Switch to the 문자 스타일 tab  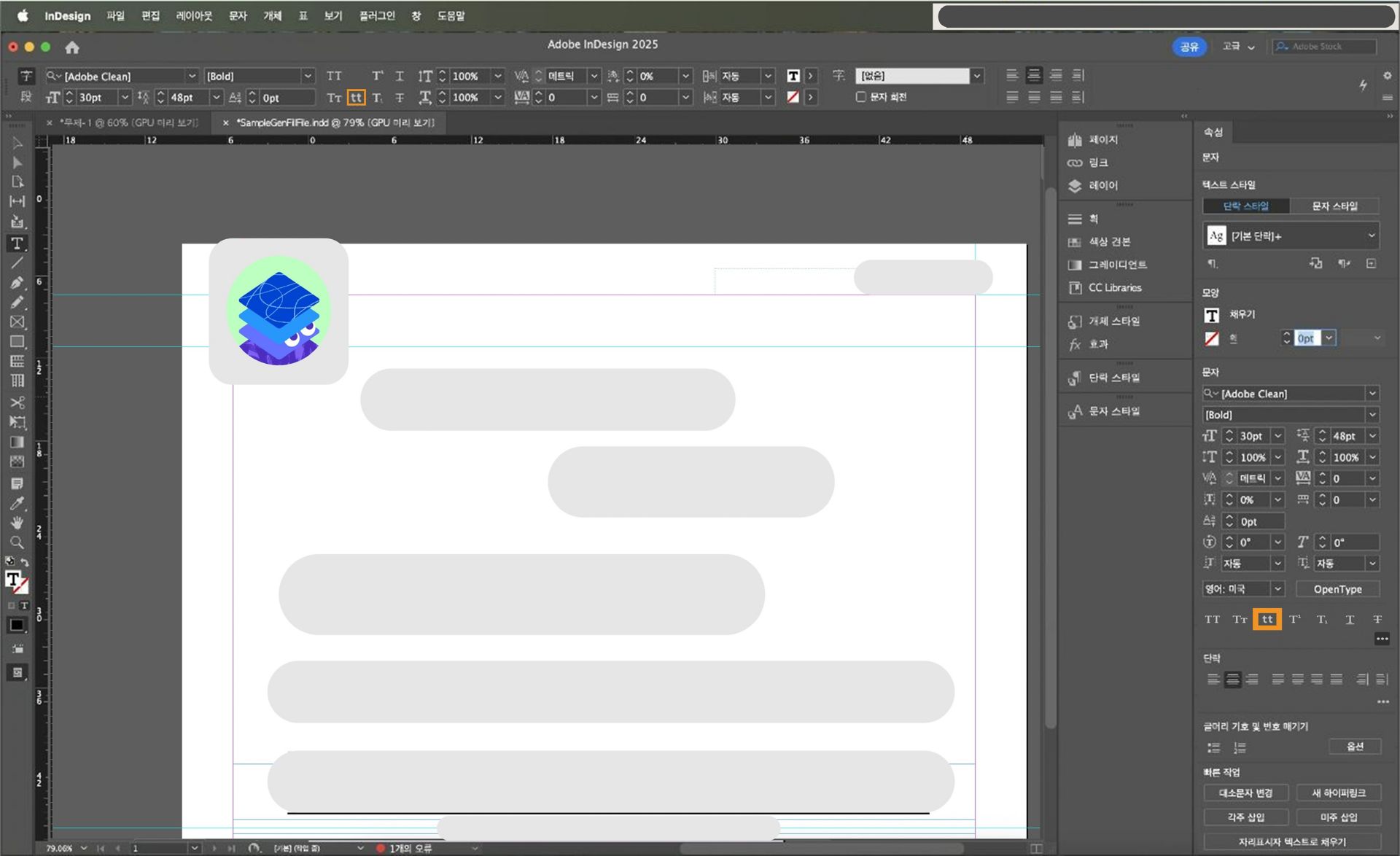point(1334,206)
